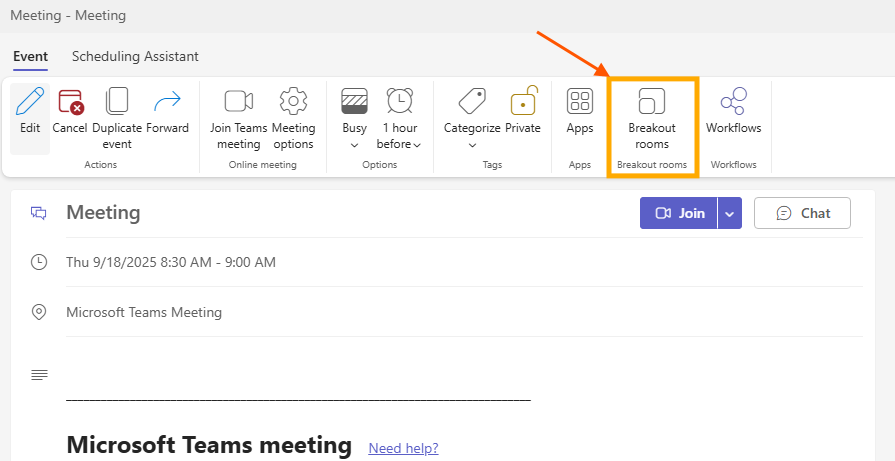Screen dimensions: 895x461
Task: Follow the Need help? link
Action: click(404, 448)
